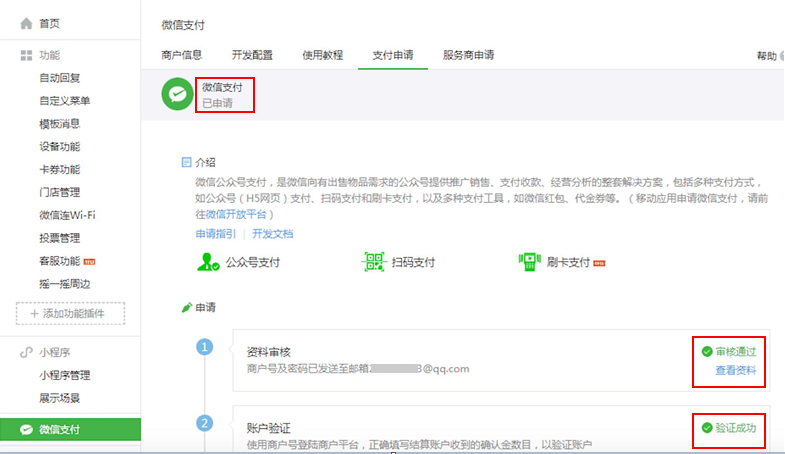Image resolution: width=785 pixels, height=454 pixels.
Task: Select the green 微信支付 sidebar item
Action: pyautogui.click(x=70, y=429)
